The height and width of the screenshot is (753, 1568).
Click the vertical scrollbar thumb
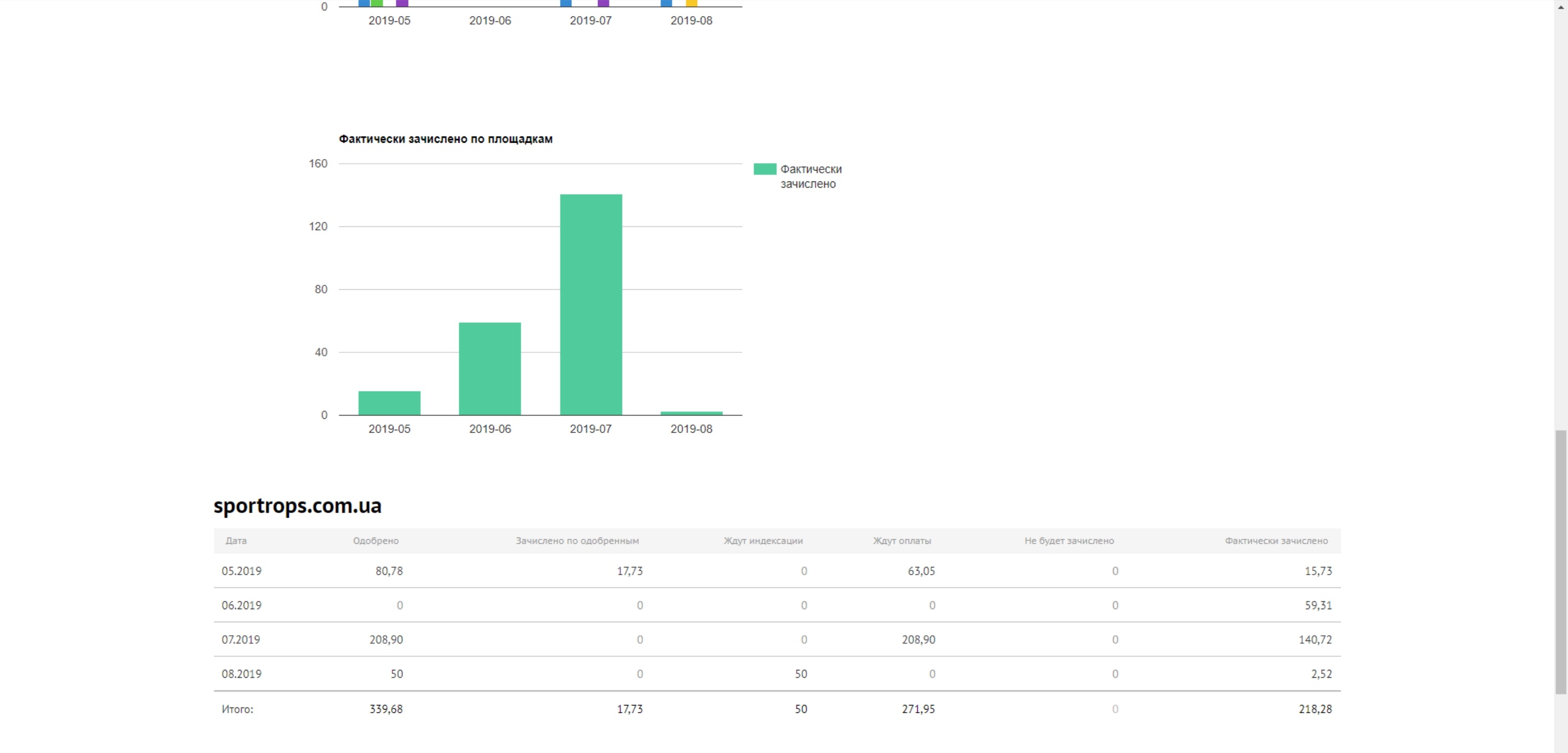(x=1560, y=561)
